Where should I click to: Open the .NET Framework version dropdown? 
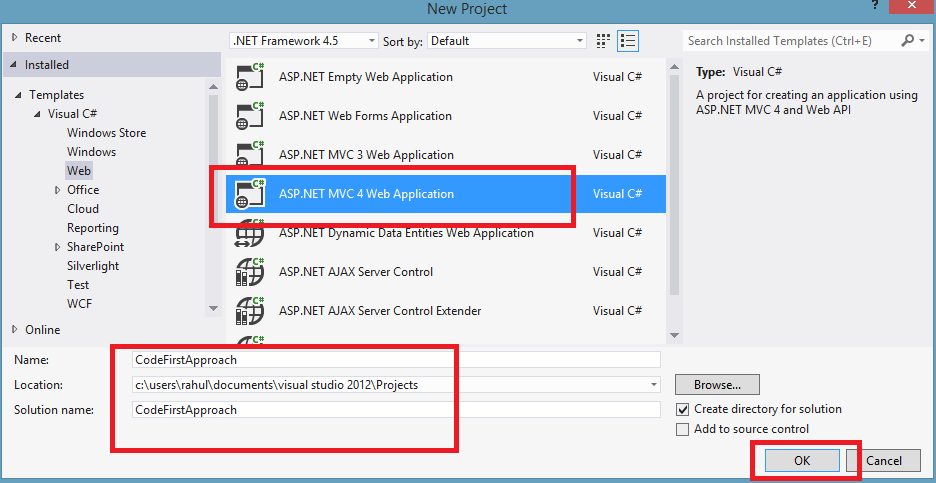[304, 41]
